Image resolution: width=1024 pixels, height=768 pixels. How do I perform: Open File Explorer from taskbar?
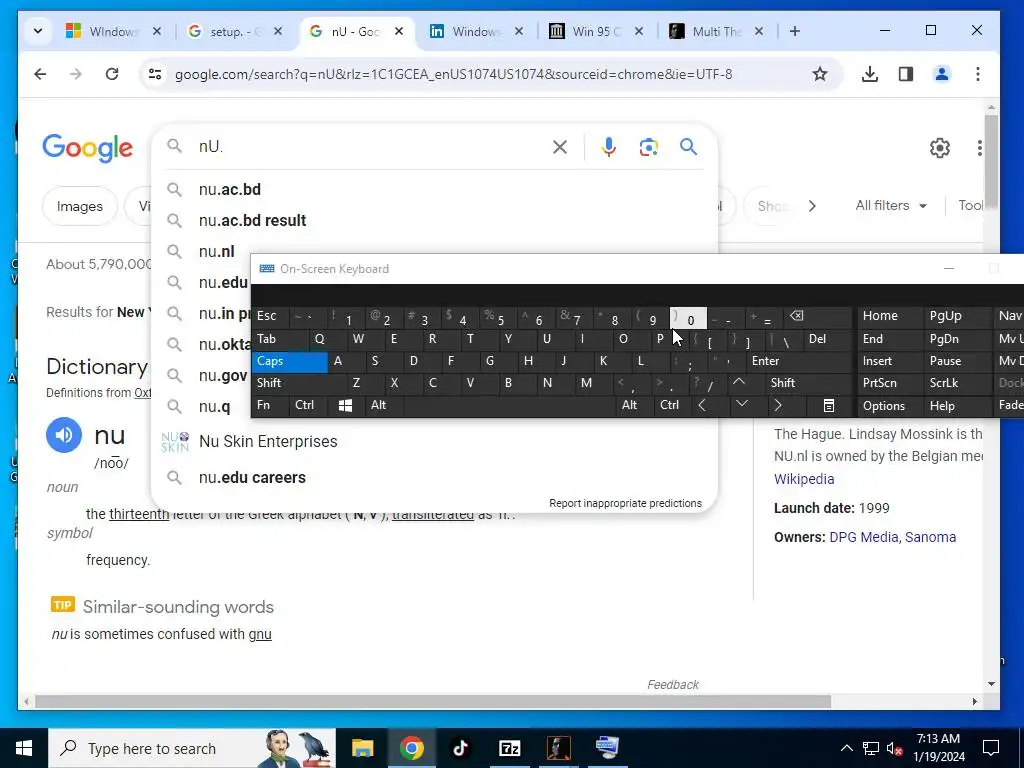[362, 748]
